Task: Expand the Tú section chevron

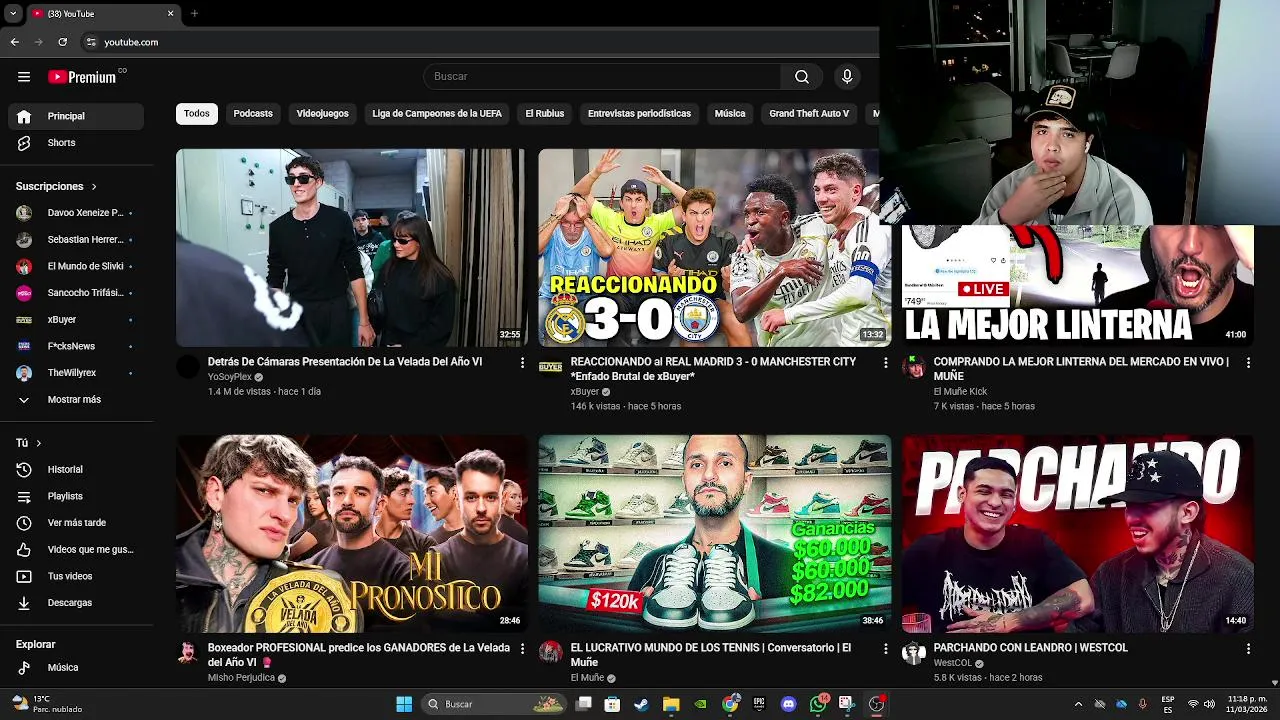Action: [39, 443]
